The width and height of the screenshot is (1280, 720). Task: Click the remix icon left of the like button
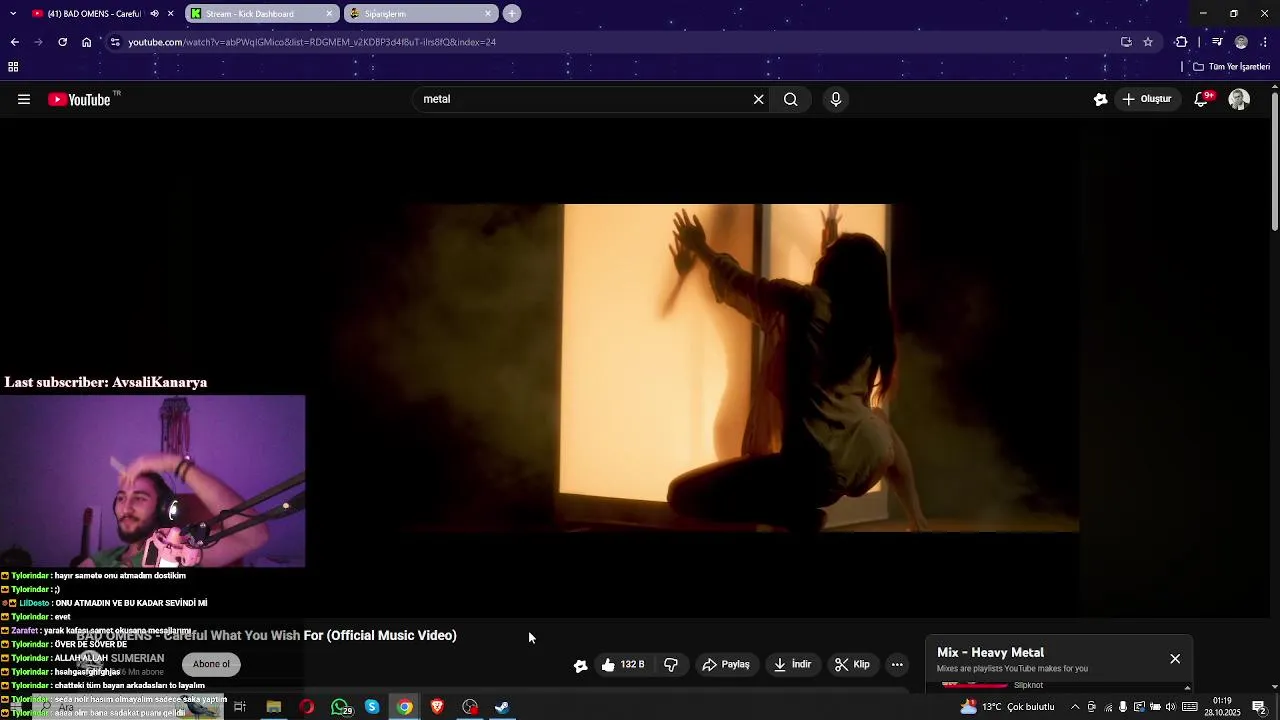pyautogui.click(x=581, y=665)
